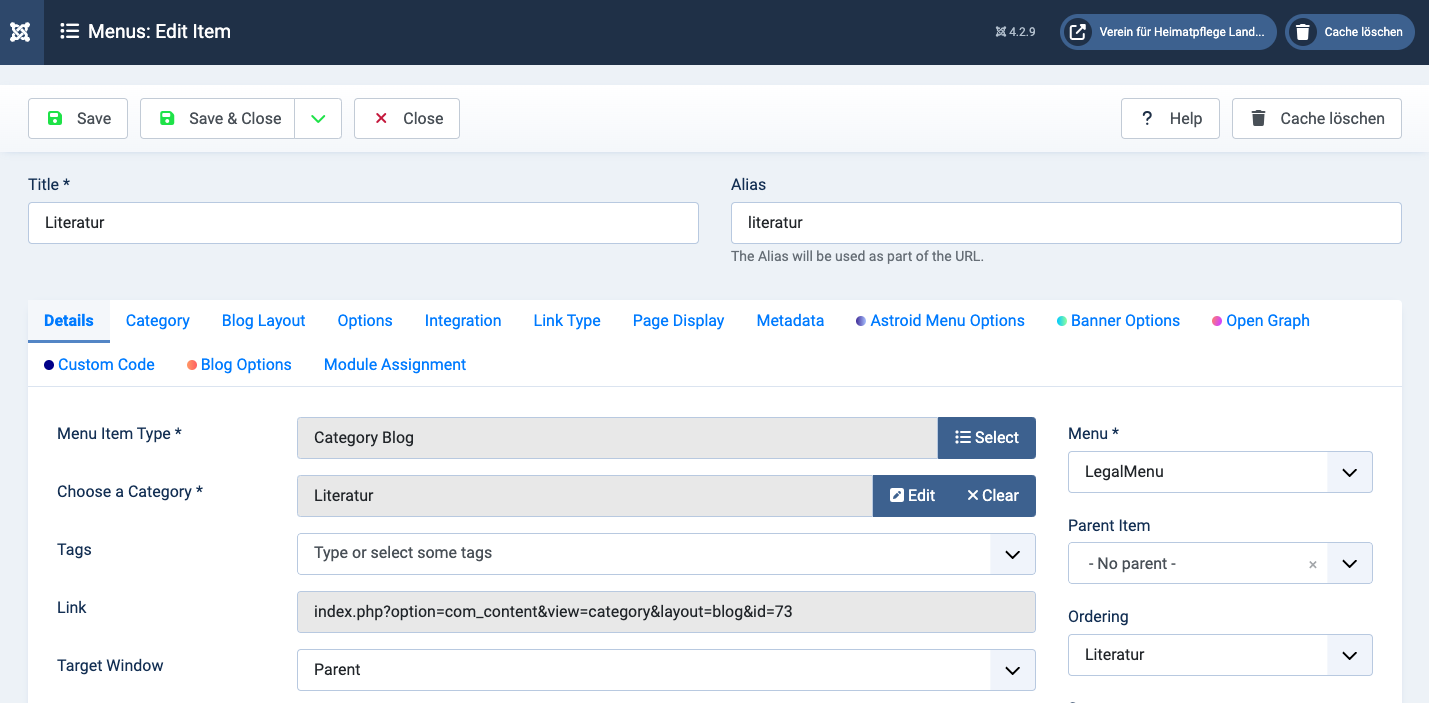Open site preview external link icon
Viewport: 1429px width, 703px height.
1077,32
